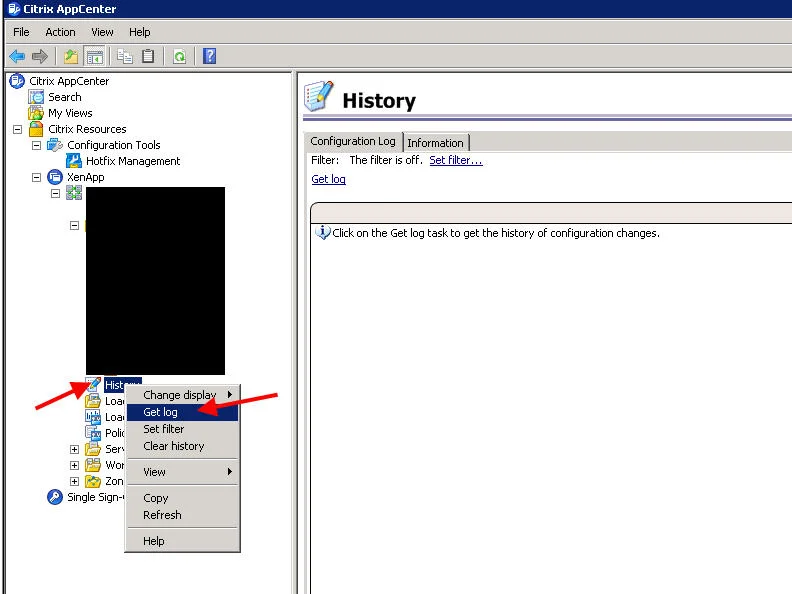
Task: Click the Worker Groups folder icon
Action: pyautogui.click(x=93, y=465)
